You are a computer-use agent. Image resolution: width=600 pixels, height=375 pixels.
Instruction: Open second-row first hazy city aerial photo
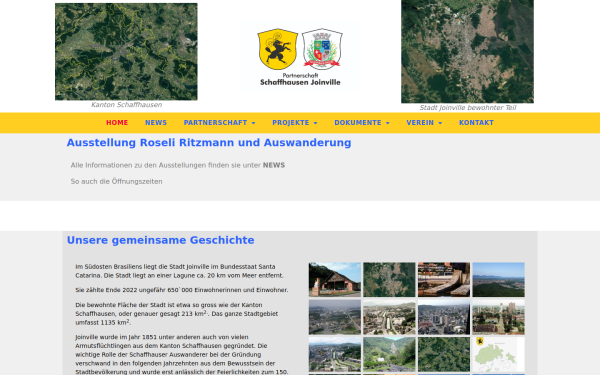[x=335, y=317]
